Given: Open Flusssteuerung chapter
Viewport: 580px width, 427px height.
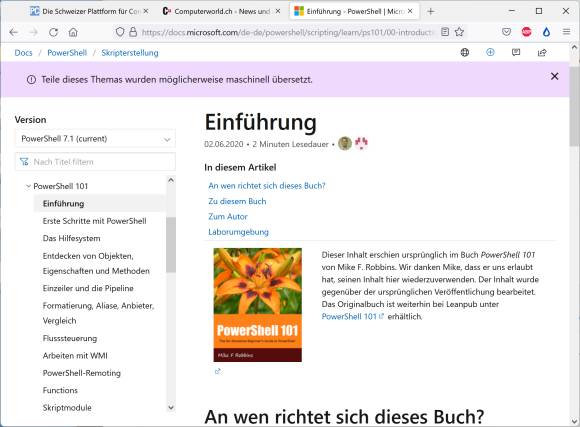Looking at the screenshot, I should 70,338.
